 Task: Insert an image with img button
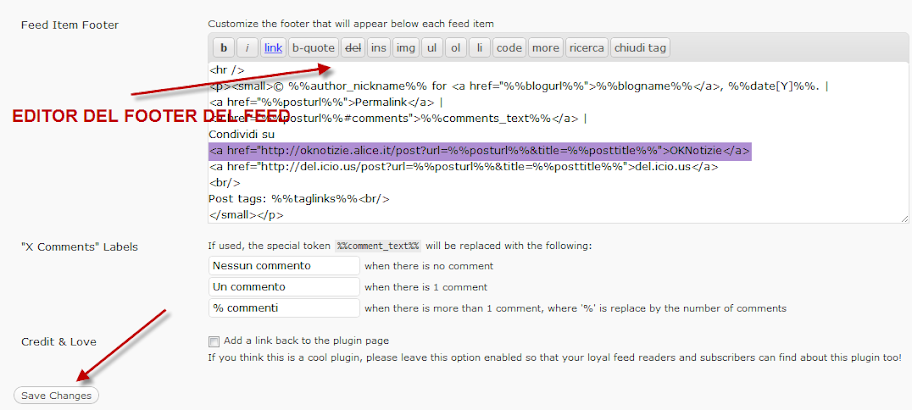pos(405,48)
